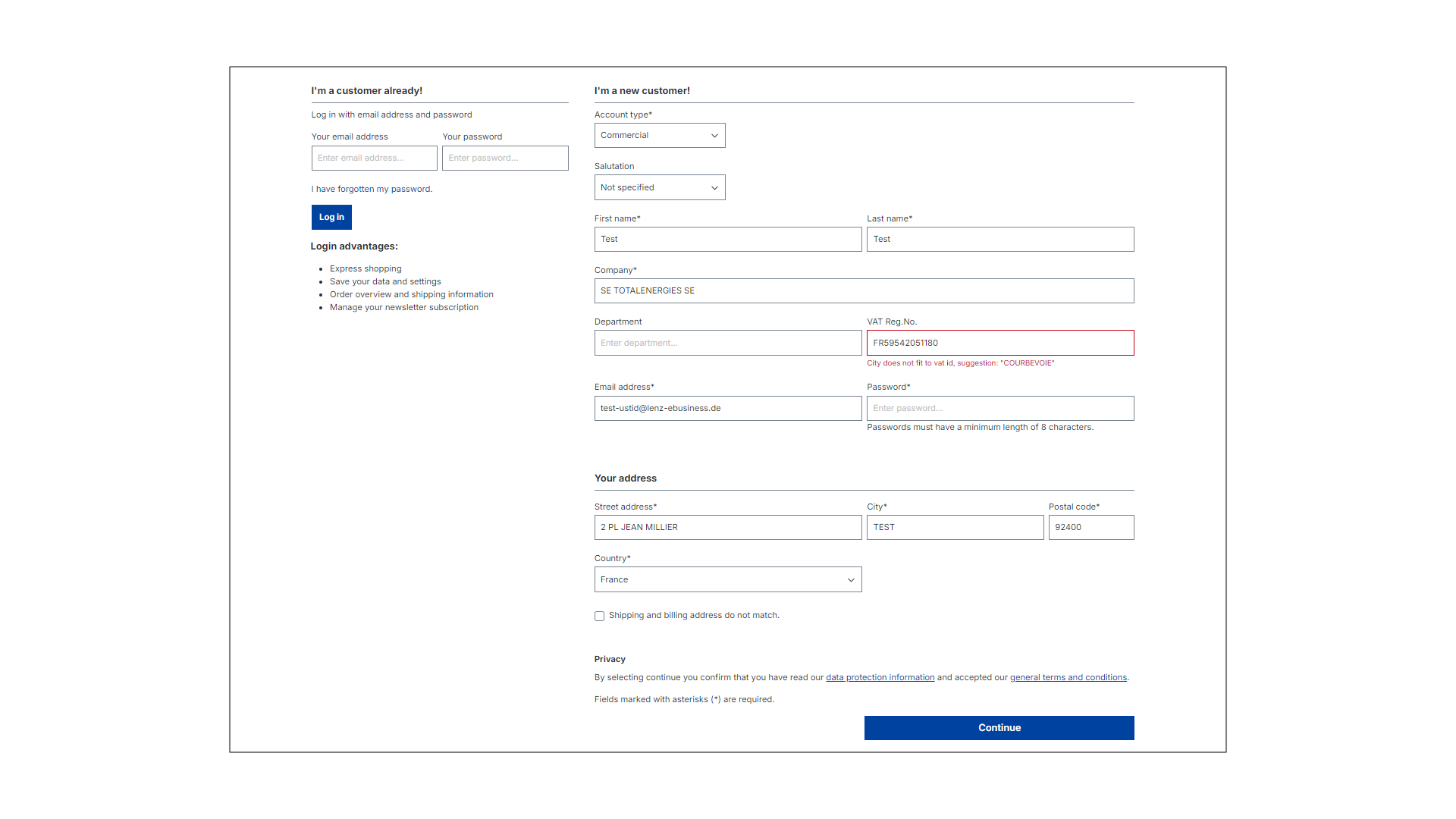This screenshot has width=1456, height=819.
Task: Click the Log in button
Action: [331, 217]
